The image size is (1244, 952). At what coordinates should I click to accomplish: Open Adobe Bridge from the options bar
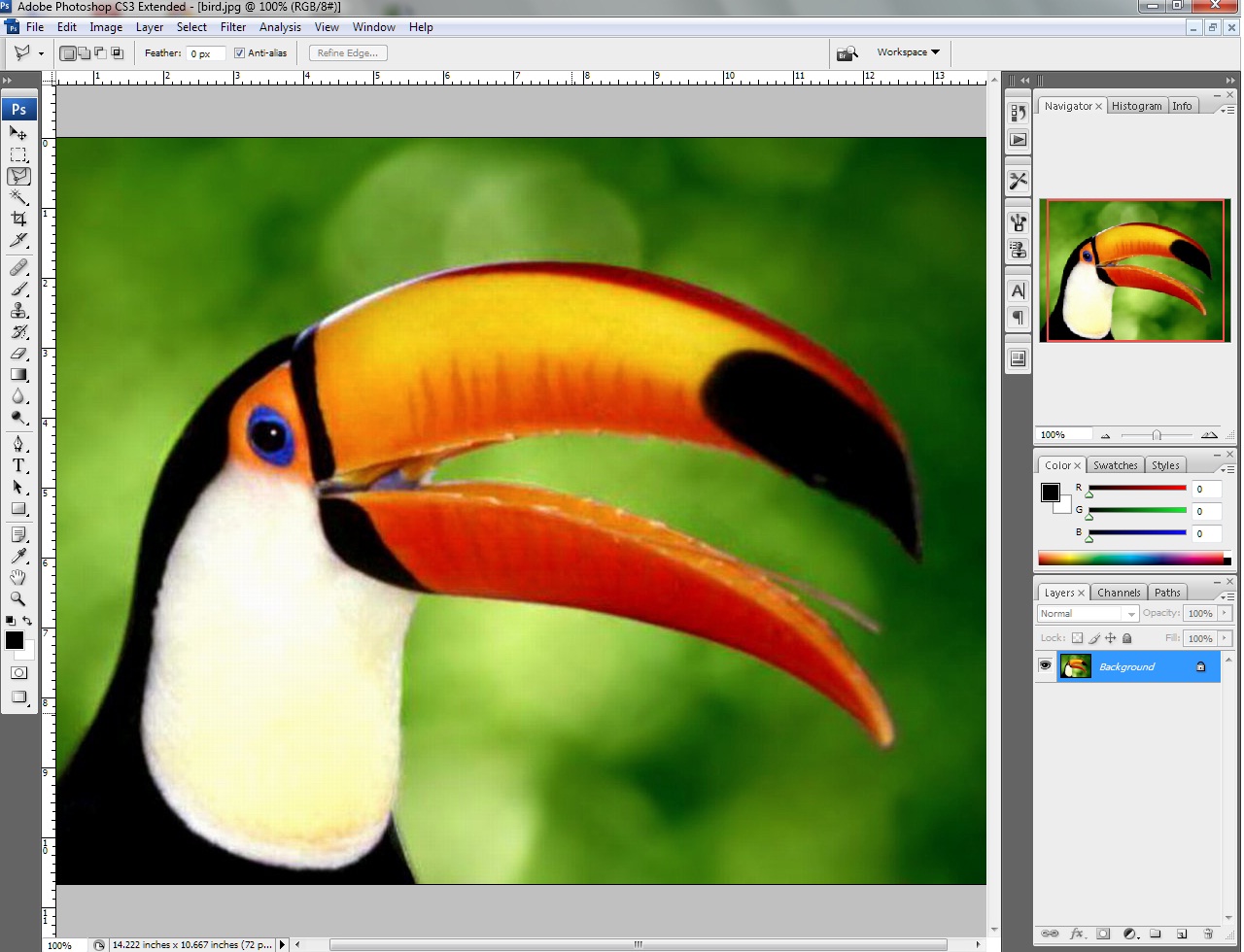tap(847, 53)
